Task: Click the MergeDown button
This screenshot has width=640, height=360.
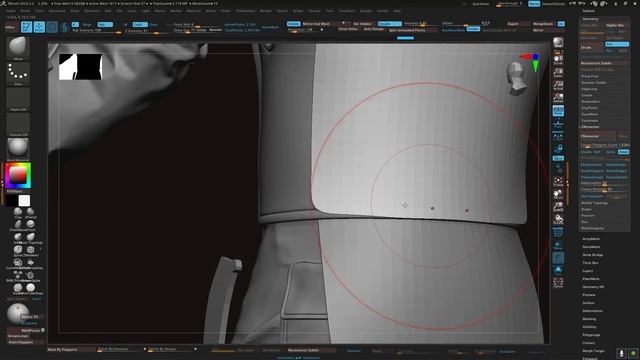Action: (x=543, y=24)
